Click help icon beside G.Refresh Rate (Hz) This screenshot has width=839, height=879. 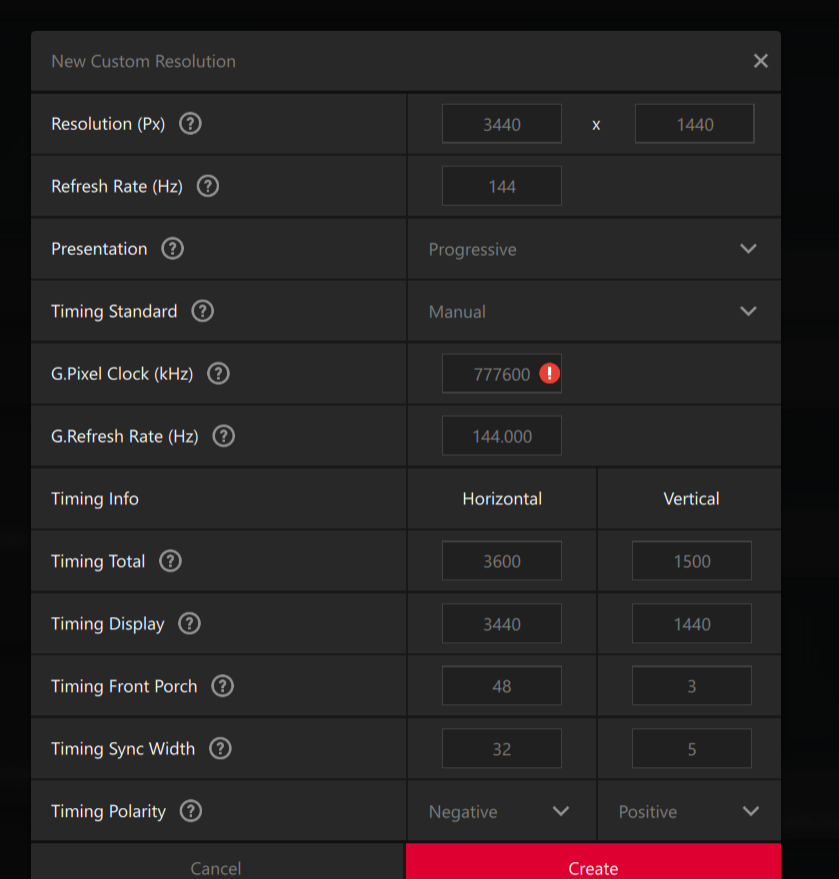point(224,436)
